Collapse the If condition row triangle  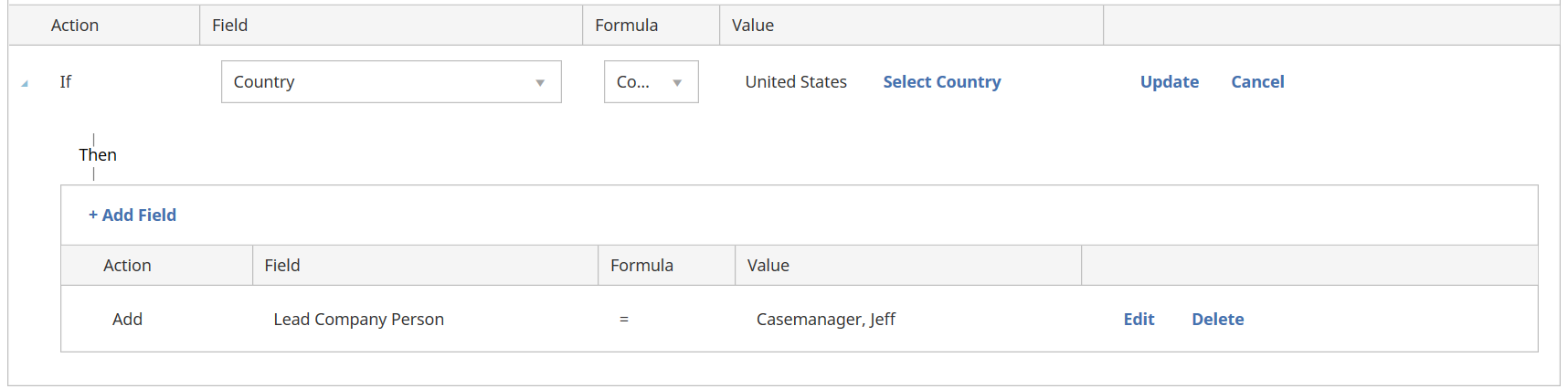click(25, 84)
